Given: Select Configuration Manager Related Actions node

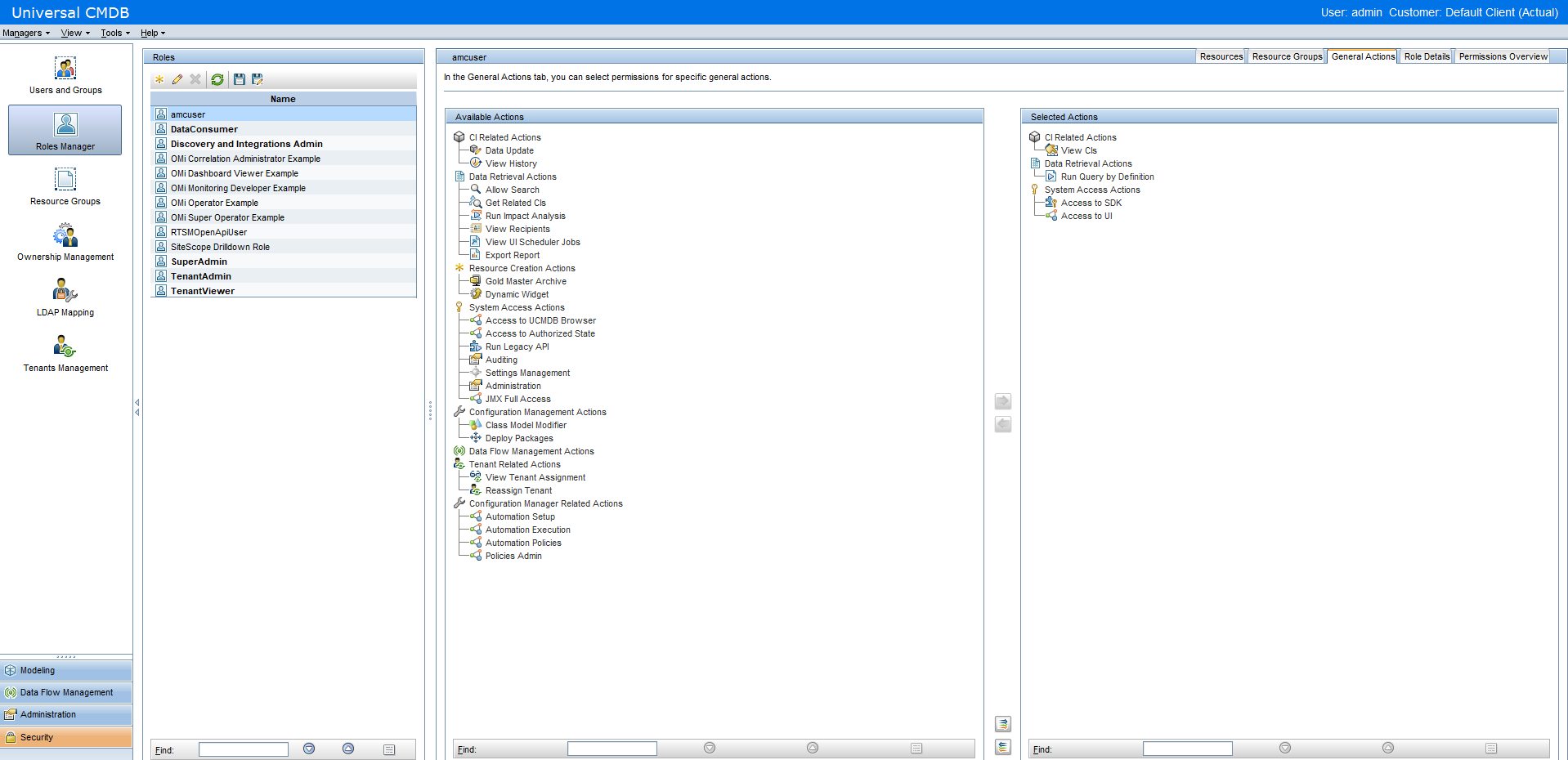Looking at the screenshot, I should (545, 503).
